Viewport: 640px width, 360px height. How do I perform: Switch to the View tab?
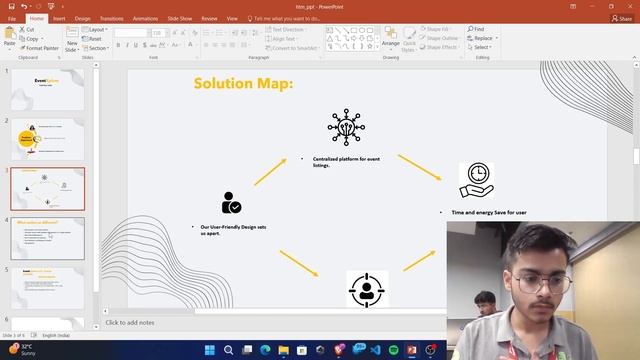[x=232, y=19]
